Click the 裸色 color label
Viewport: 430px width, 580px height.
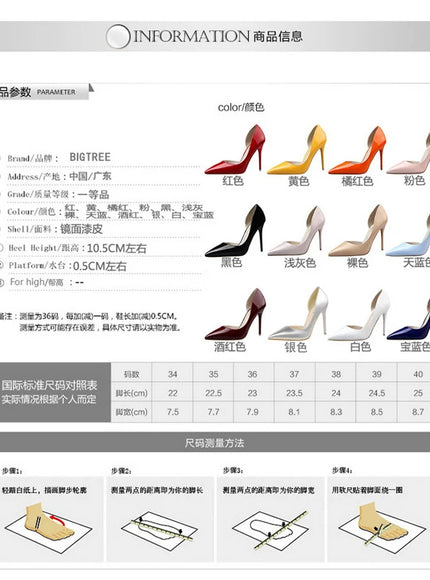[357, 263]
